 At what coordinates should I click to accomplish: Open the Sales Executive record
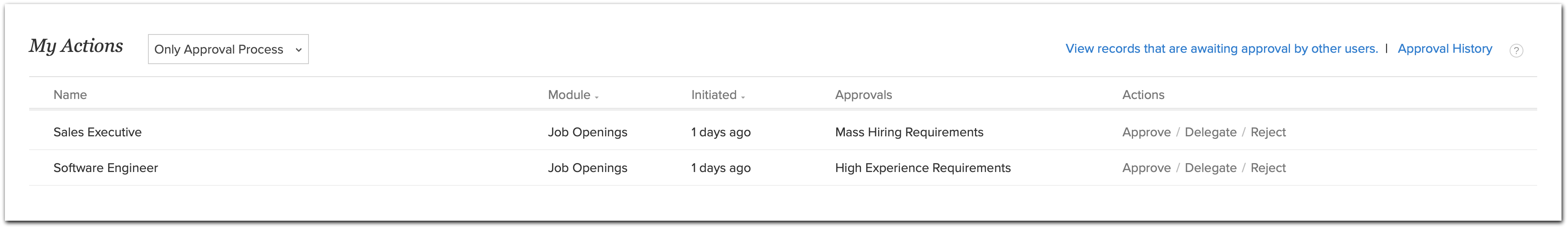pos(97,132)
